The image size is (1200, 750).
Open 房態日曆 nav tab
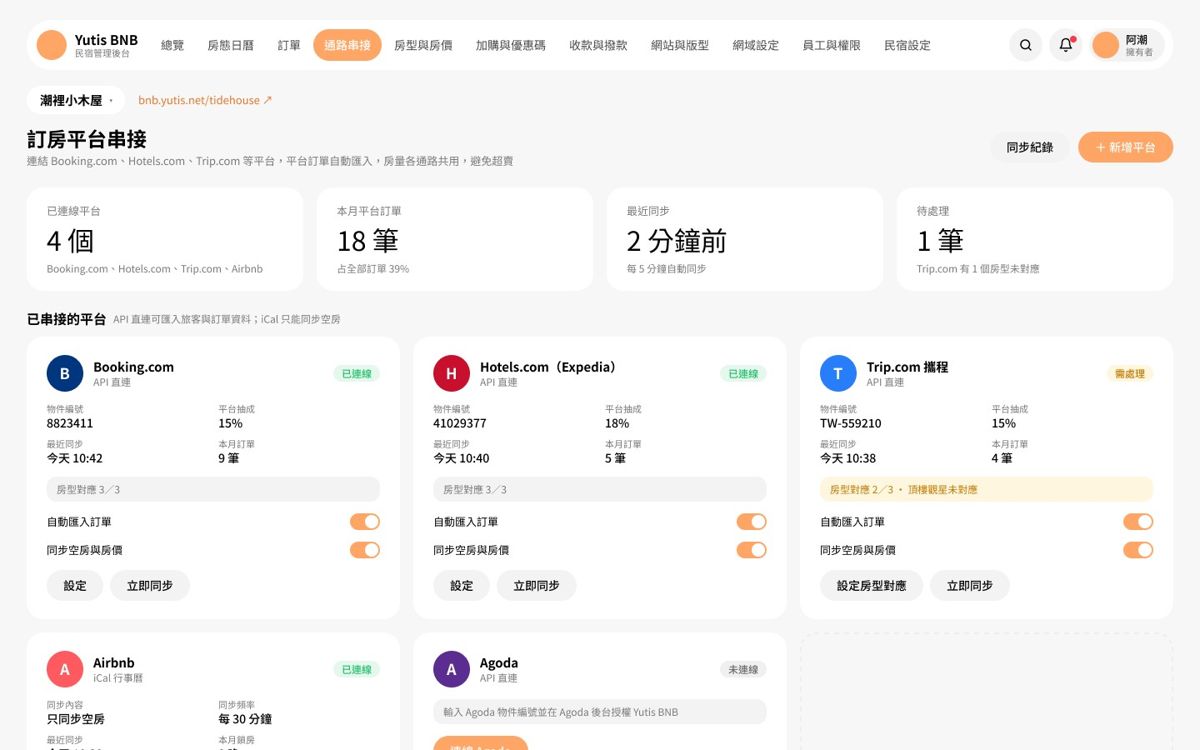coord(231,45)
